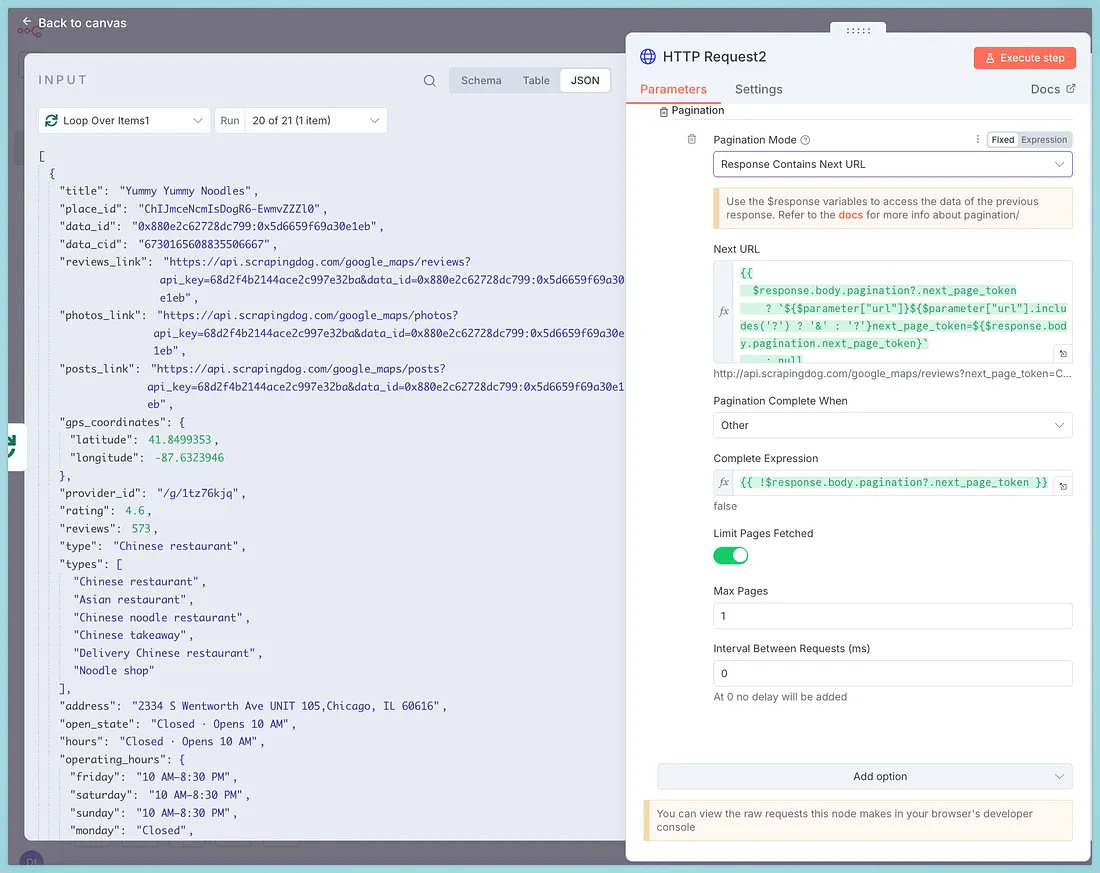Open the three-dot options menu for Pagination Mode
1100x873 pixels.
point(977,140)
